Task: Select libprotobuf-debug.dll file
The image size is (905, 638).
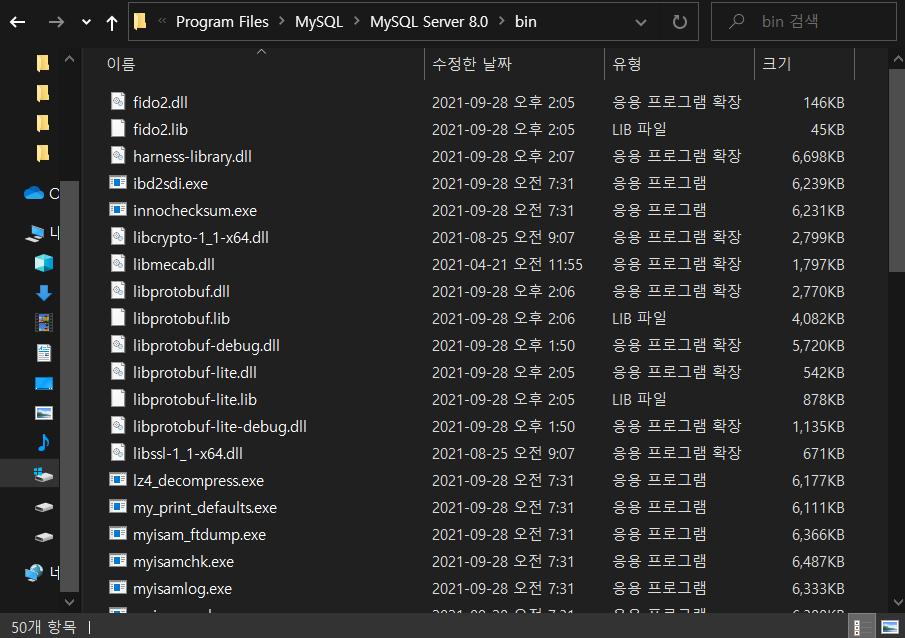Action: (206, 345)
